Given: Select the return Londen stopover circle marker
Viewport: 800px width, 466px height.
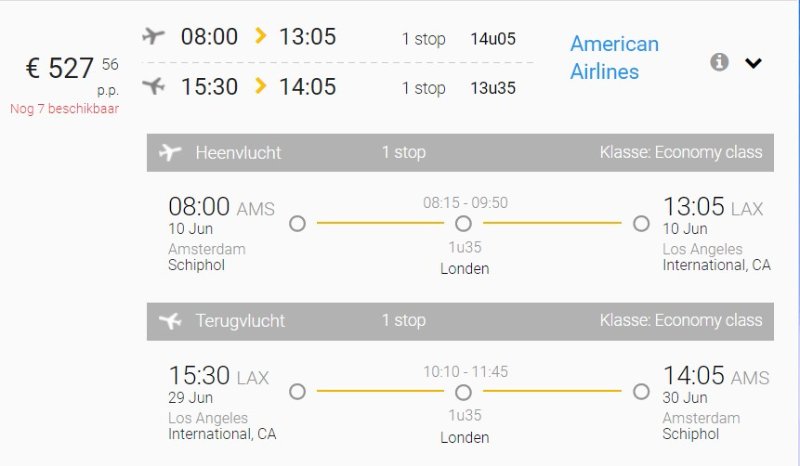Looking at the screenshot, I should tap(463, 392).
